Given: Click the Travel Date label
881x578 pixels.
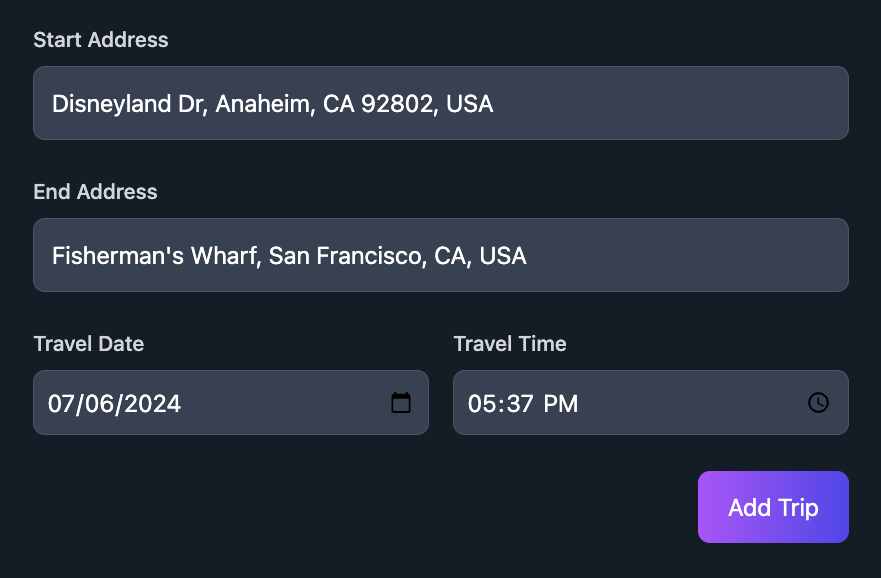Looking at the screenshot, I should [x=89, y=344].
